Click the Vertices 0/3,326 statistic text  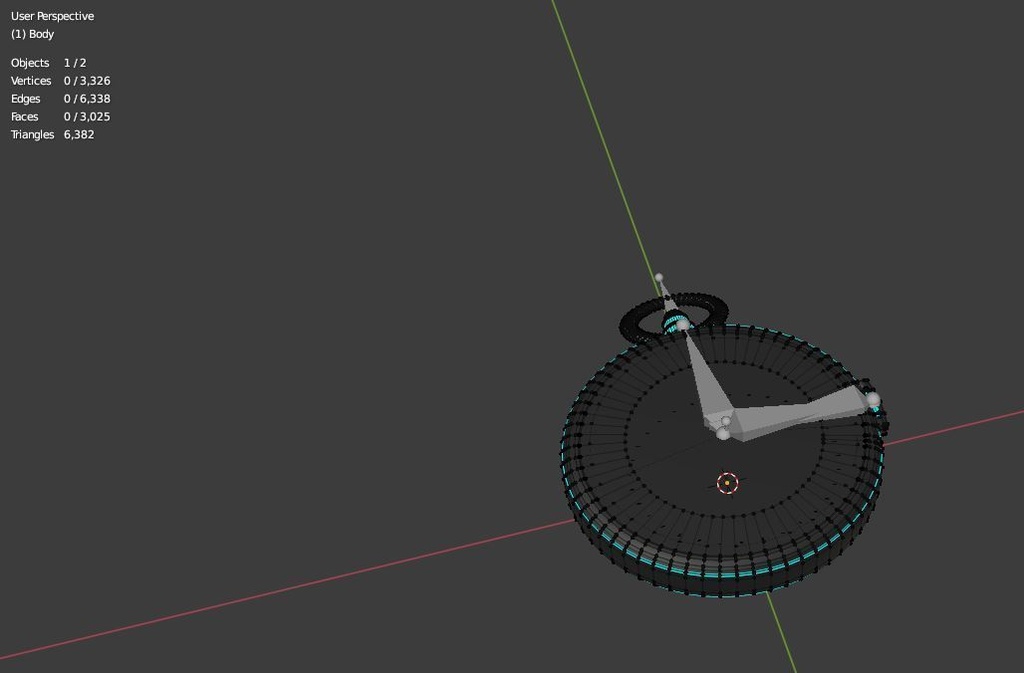coord(60,80)
